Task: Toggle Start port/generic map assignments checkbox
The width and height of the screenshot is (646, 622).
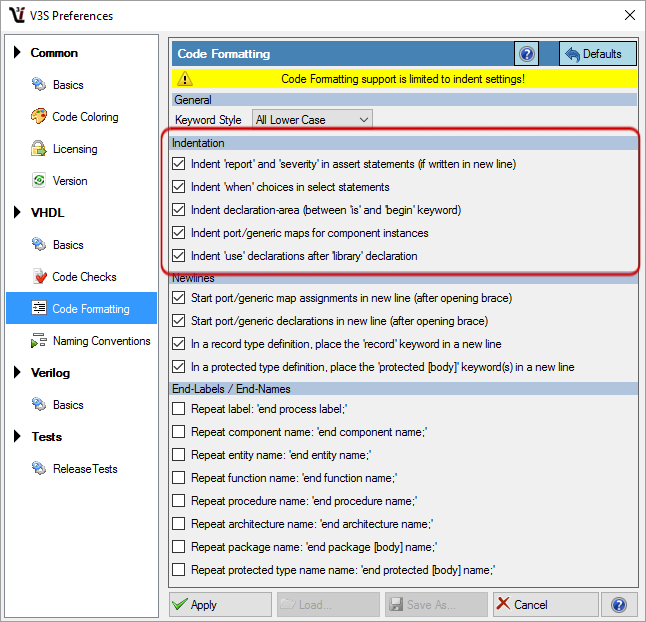Action: (x=178, y=297)
